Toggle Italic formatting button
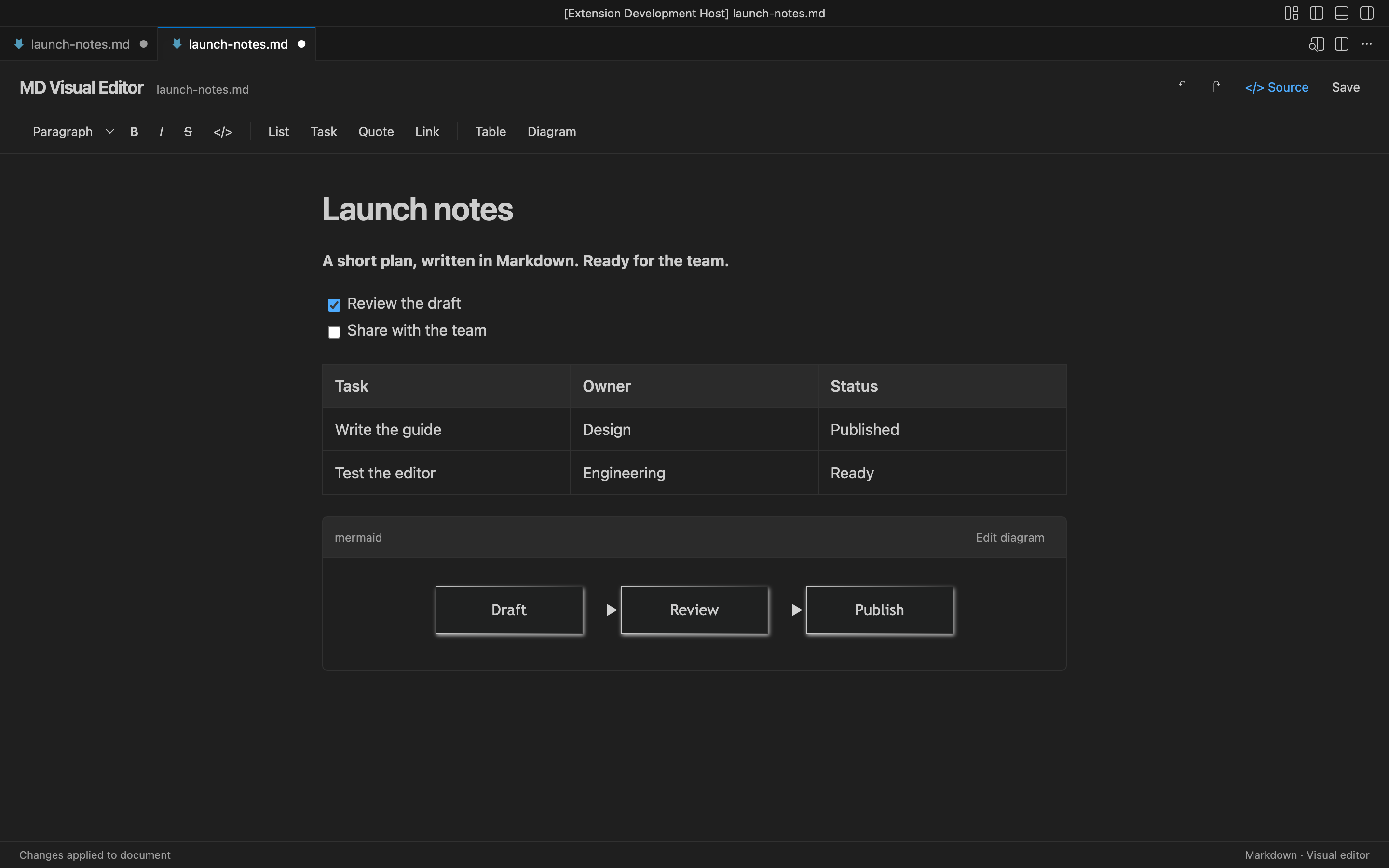Viewport: 1389px width, 868px height. click(x=161, y=132)
